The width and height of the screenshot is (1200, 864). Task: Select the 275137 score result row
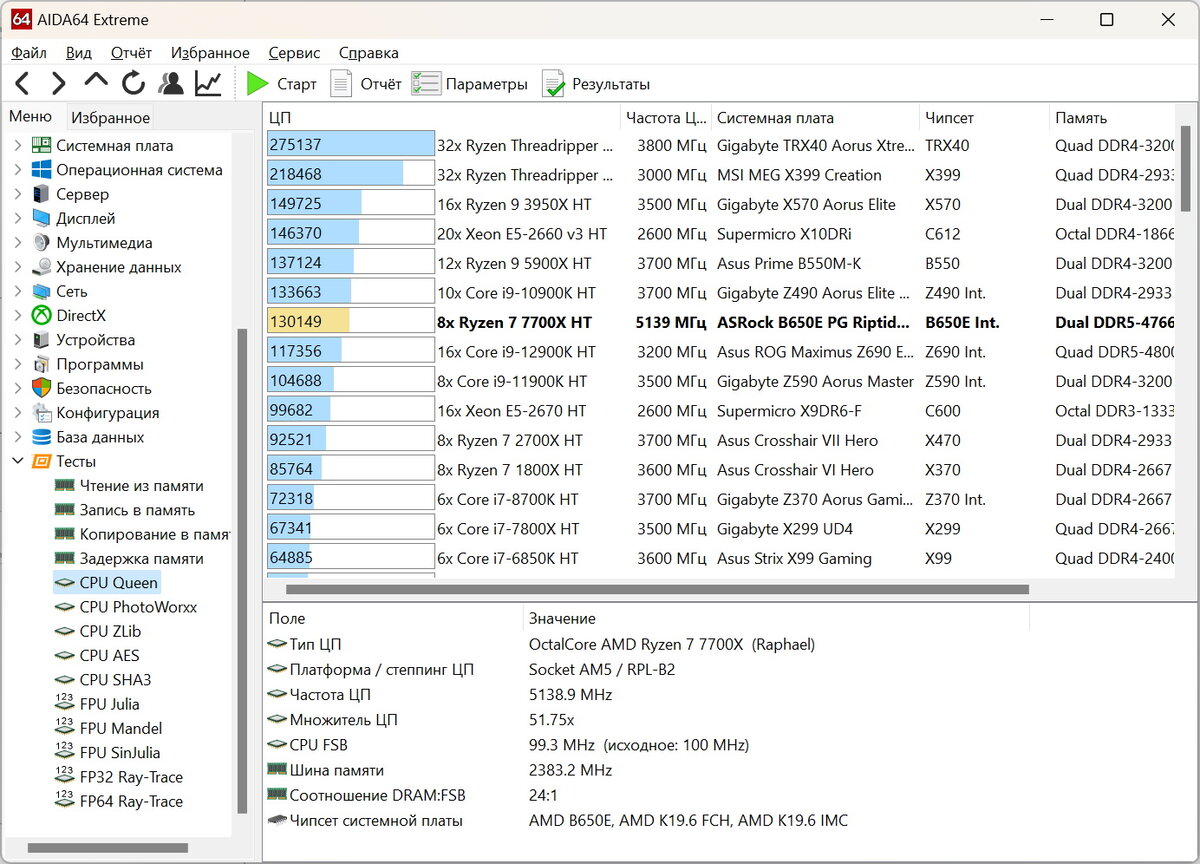(720, 145)
